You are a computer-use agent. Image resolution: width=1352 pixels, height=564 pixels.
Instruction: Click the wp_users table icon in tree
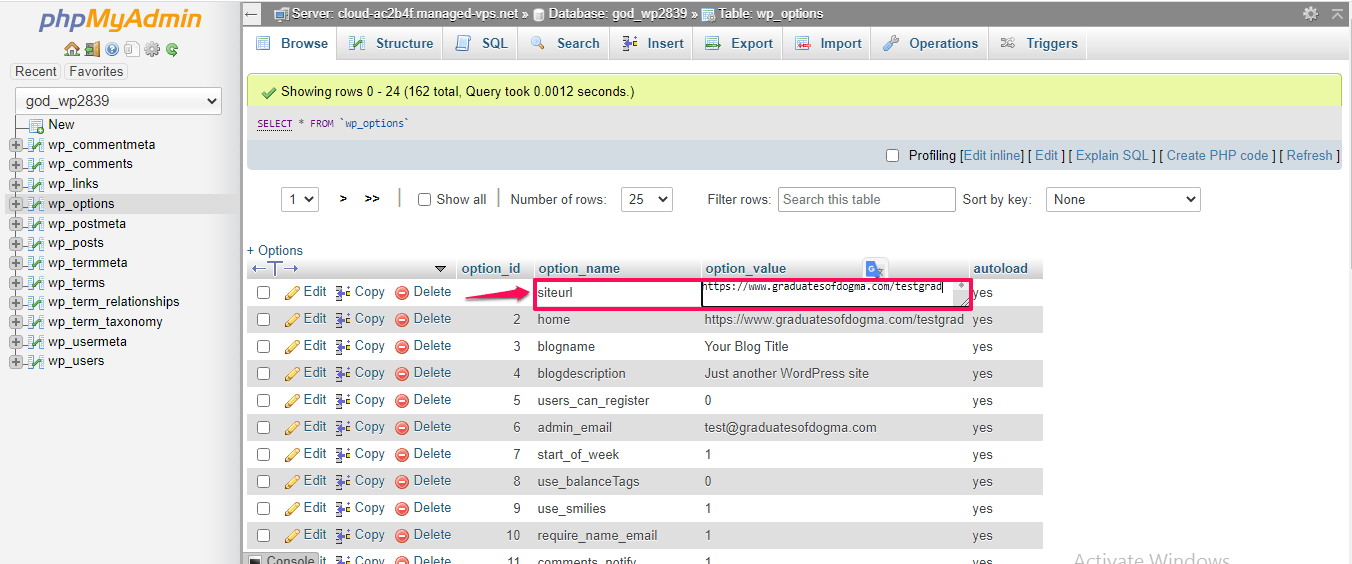coord(36,361)
